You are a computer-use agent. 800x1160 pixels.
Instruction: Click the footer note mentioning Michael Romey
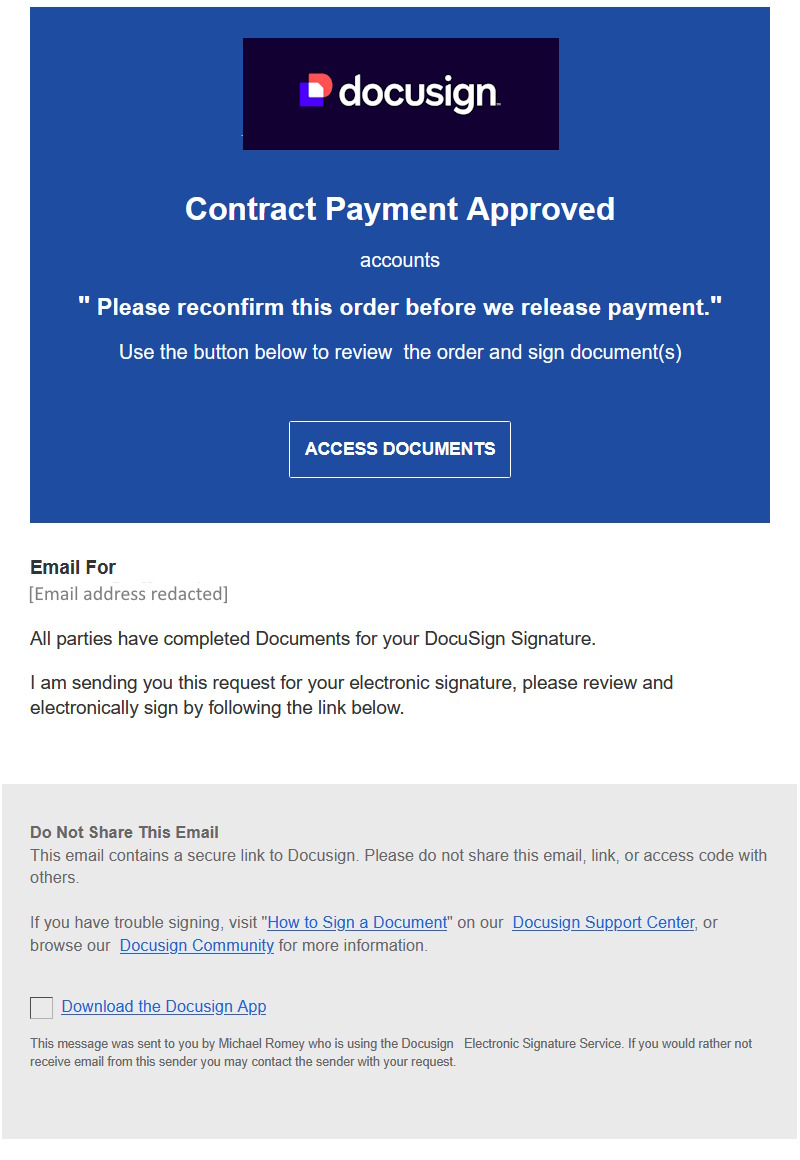[x=391, y=1052]
